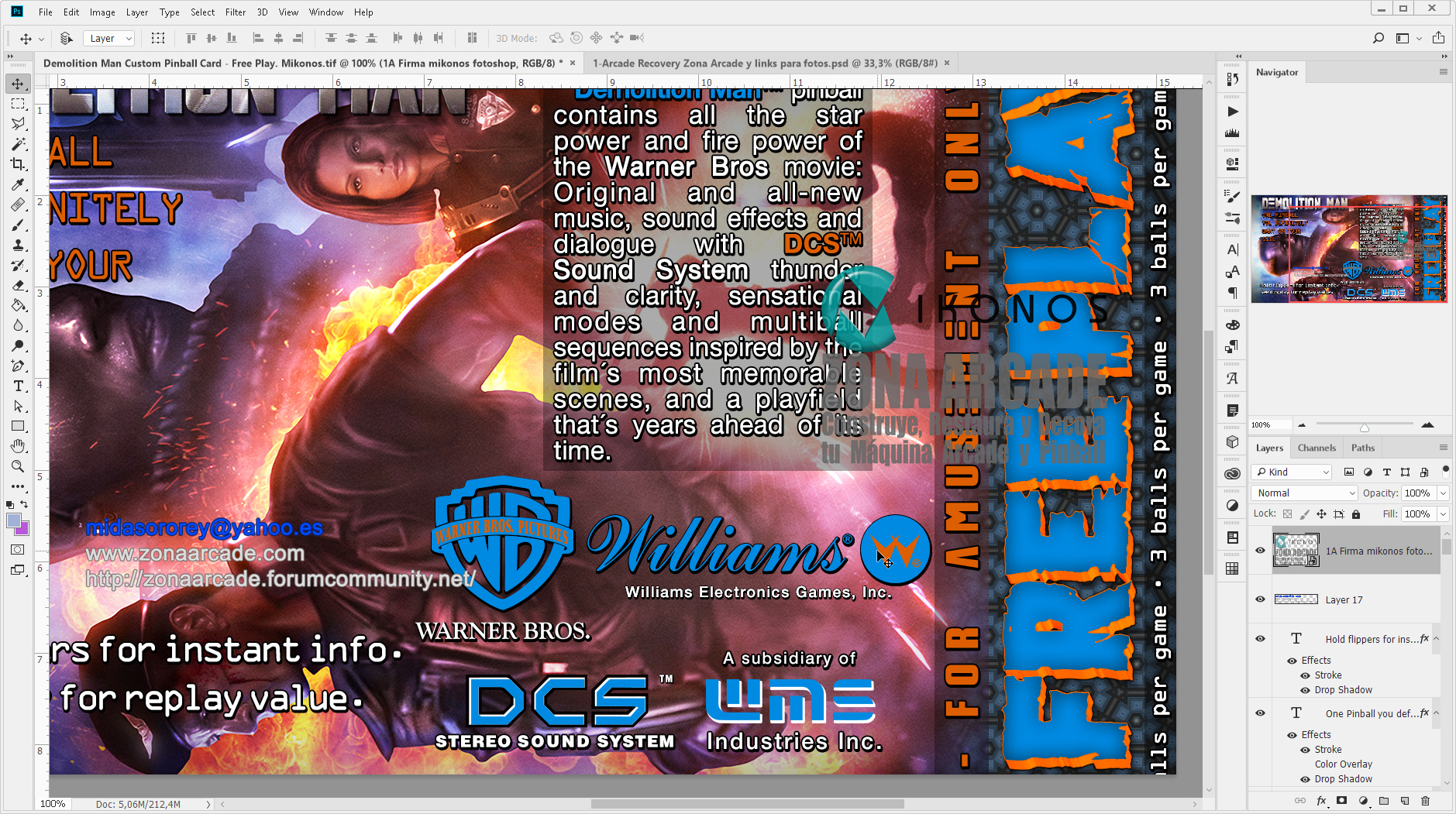The width and height of the screenshot is (1456, 814).
Task: Click the Drop Shadow effect entry
Action: tap(1342, 689)
